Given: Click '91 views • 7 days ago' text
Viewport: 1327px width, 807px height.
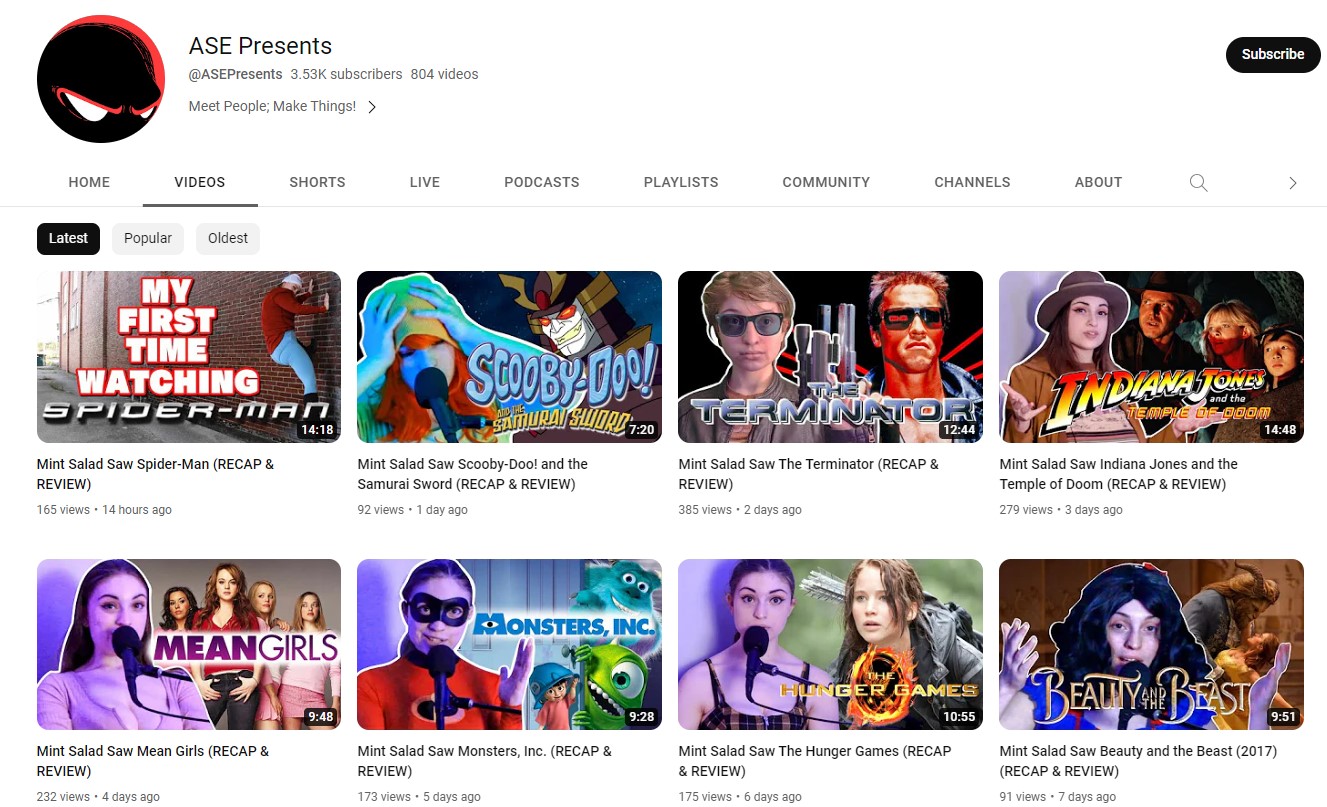Looking at the screenshot, I should point(1057,797).
